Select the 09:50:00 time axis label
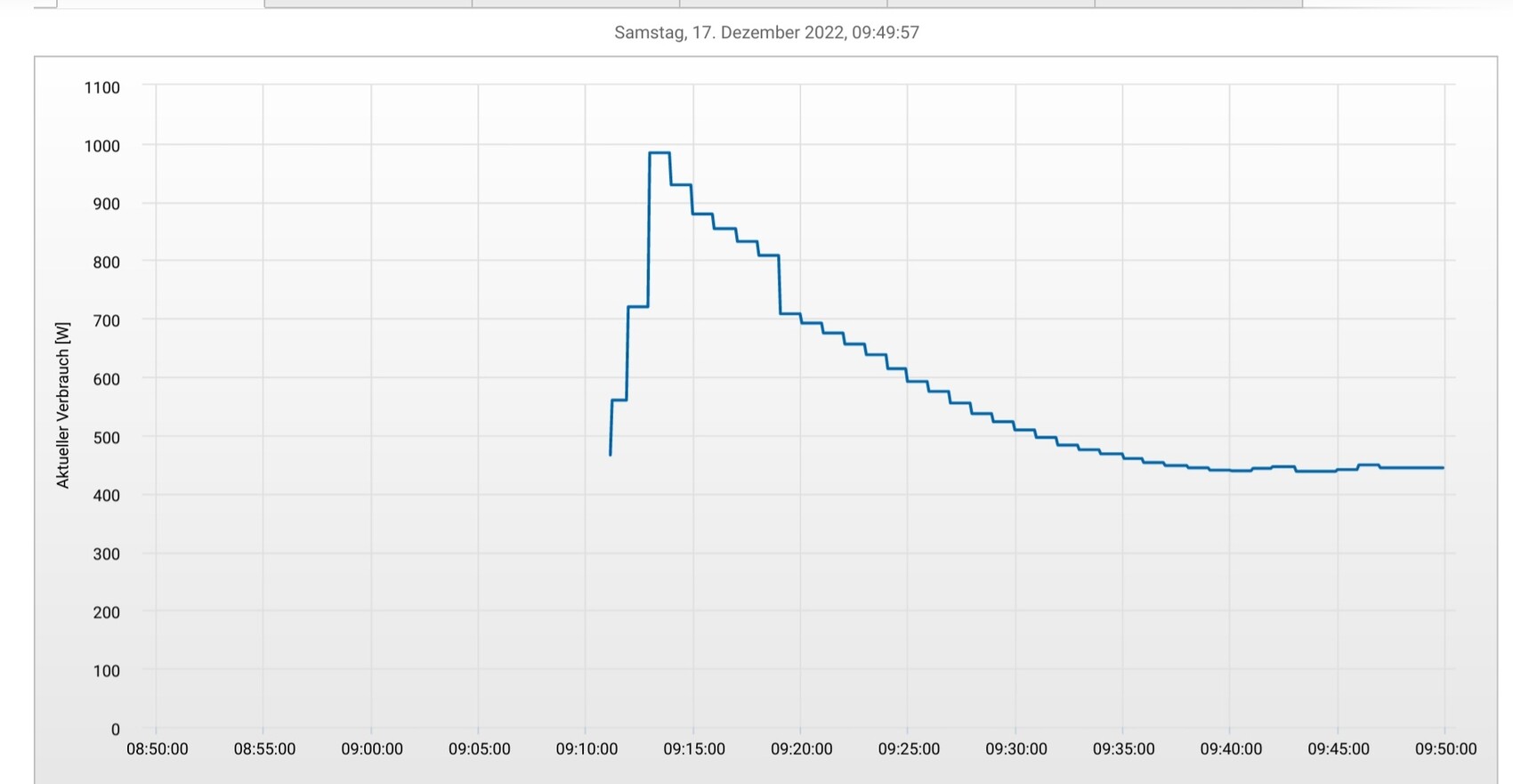 click(x=1445, y=749)
